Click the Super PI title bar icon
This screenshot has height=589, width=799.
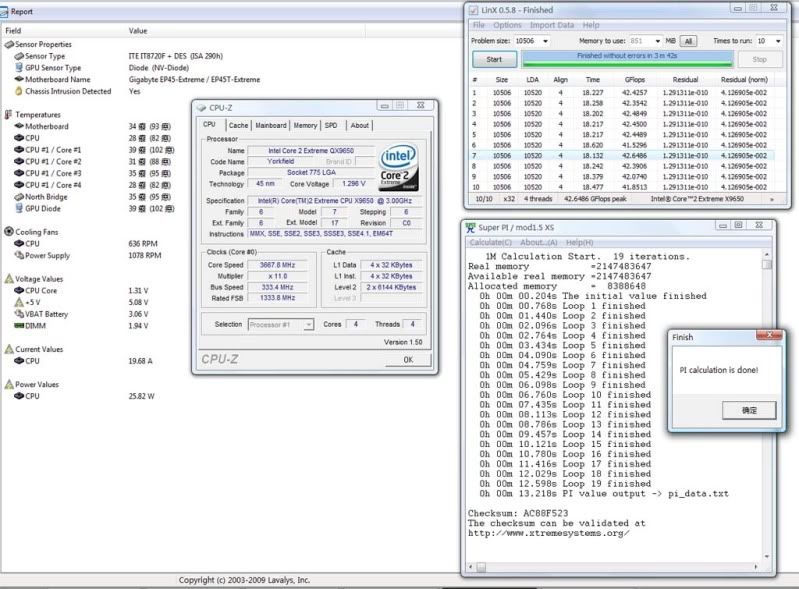click(x=470, y=227)
